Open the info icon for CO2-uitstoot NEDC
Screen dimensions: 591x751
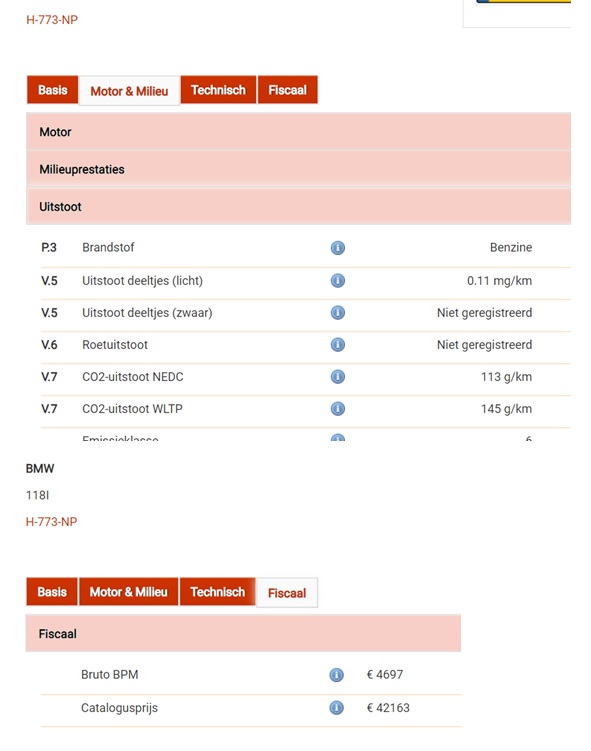338,376
